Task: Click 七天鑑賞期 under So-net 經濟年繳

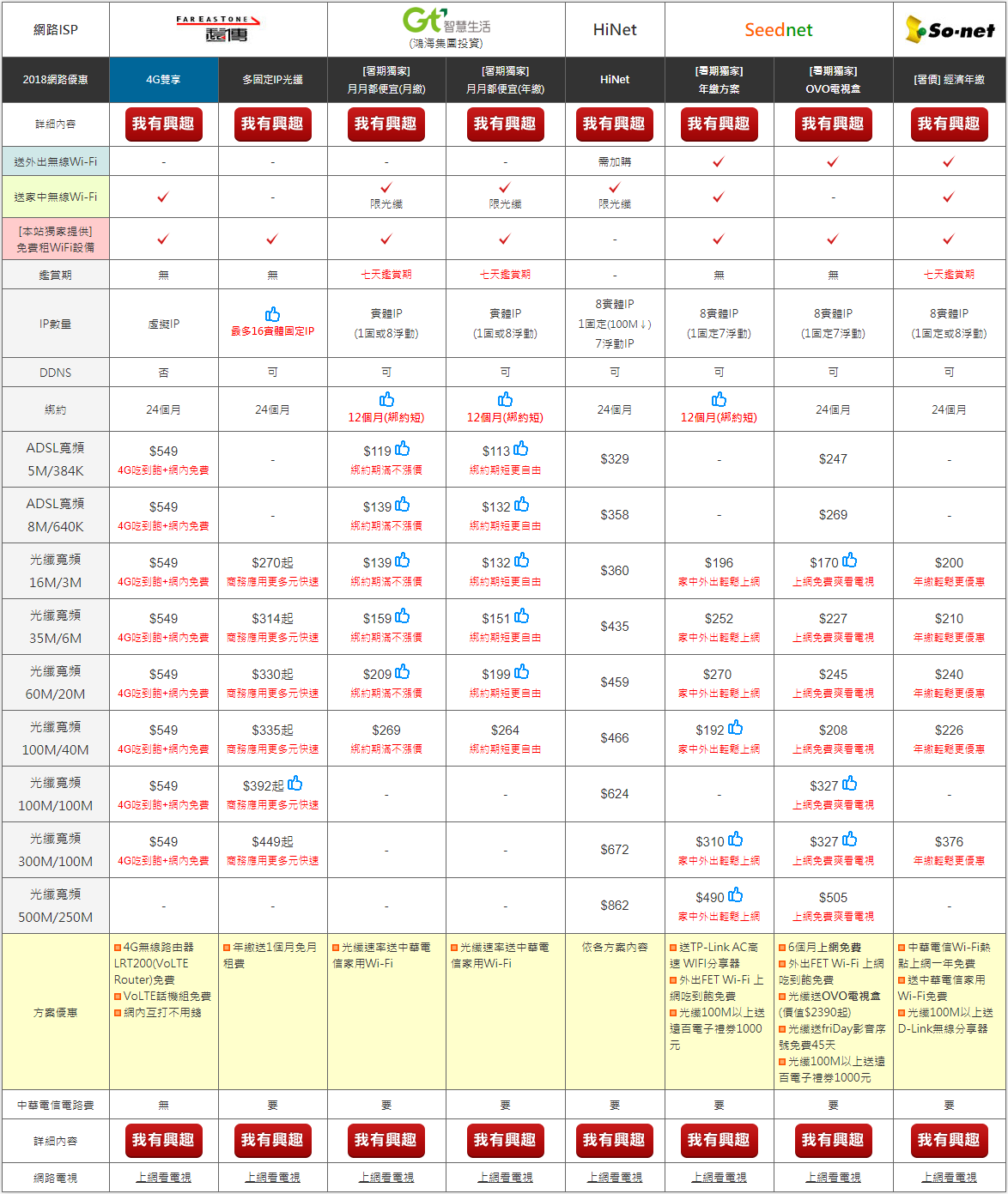Action: point(949,275)
